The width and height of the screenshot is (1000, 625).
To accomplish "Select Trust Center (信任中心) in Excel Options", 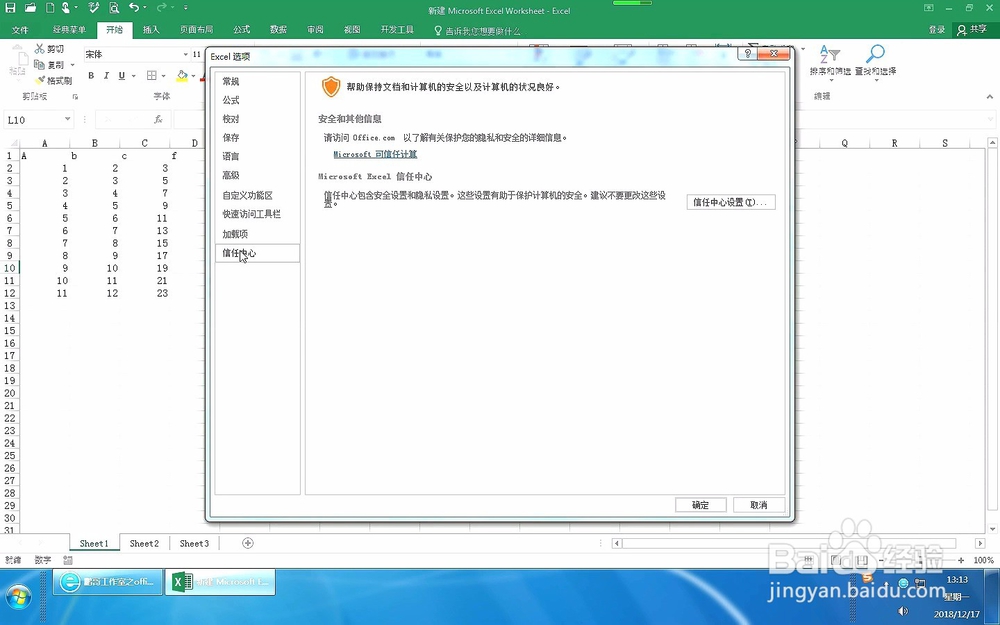I will pyautogui.click(x=257, y=253).
